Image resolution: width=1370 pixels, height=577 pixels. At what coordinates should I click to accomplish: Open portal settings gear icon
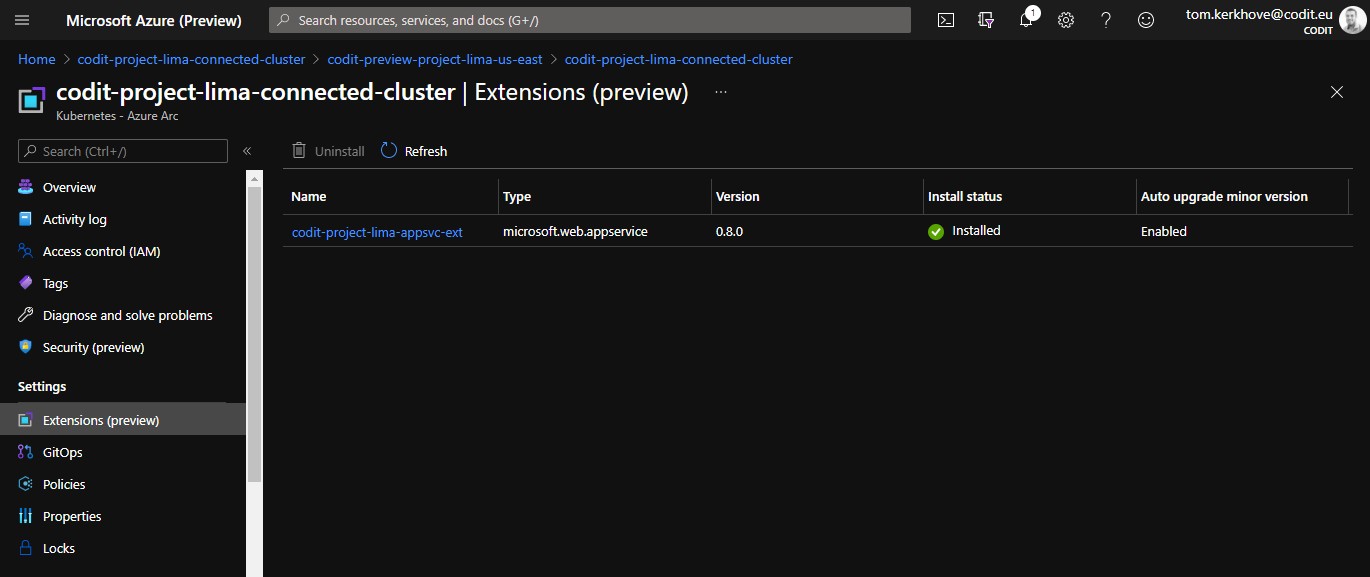point(1066,20)
